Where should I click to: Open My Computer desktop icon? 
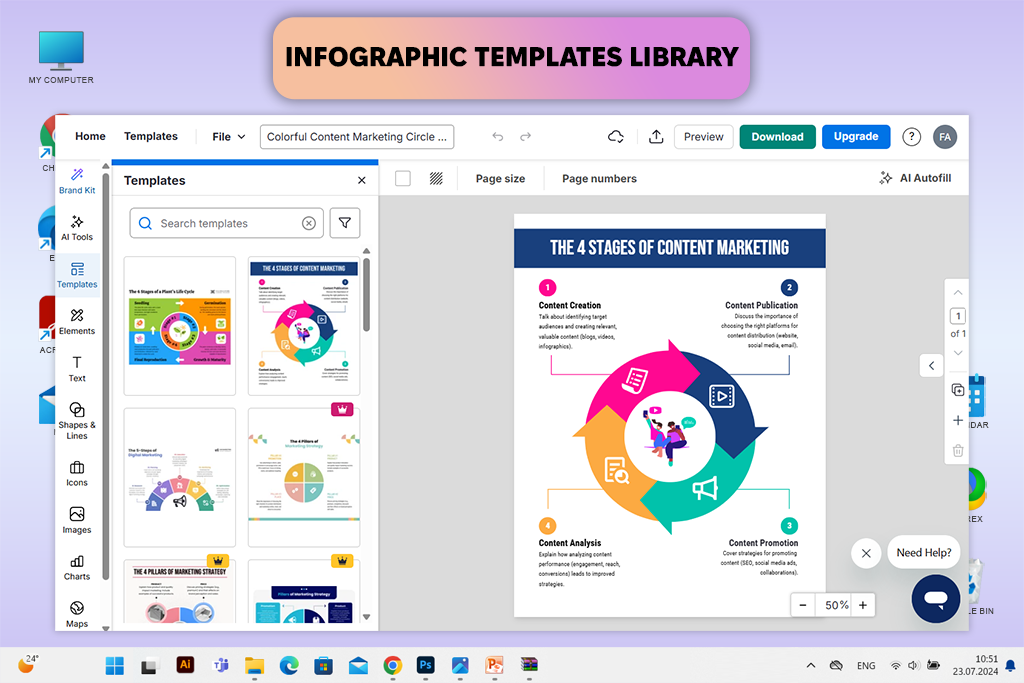coord(61,57)
